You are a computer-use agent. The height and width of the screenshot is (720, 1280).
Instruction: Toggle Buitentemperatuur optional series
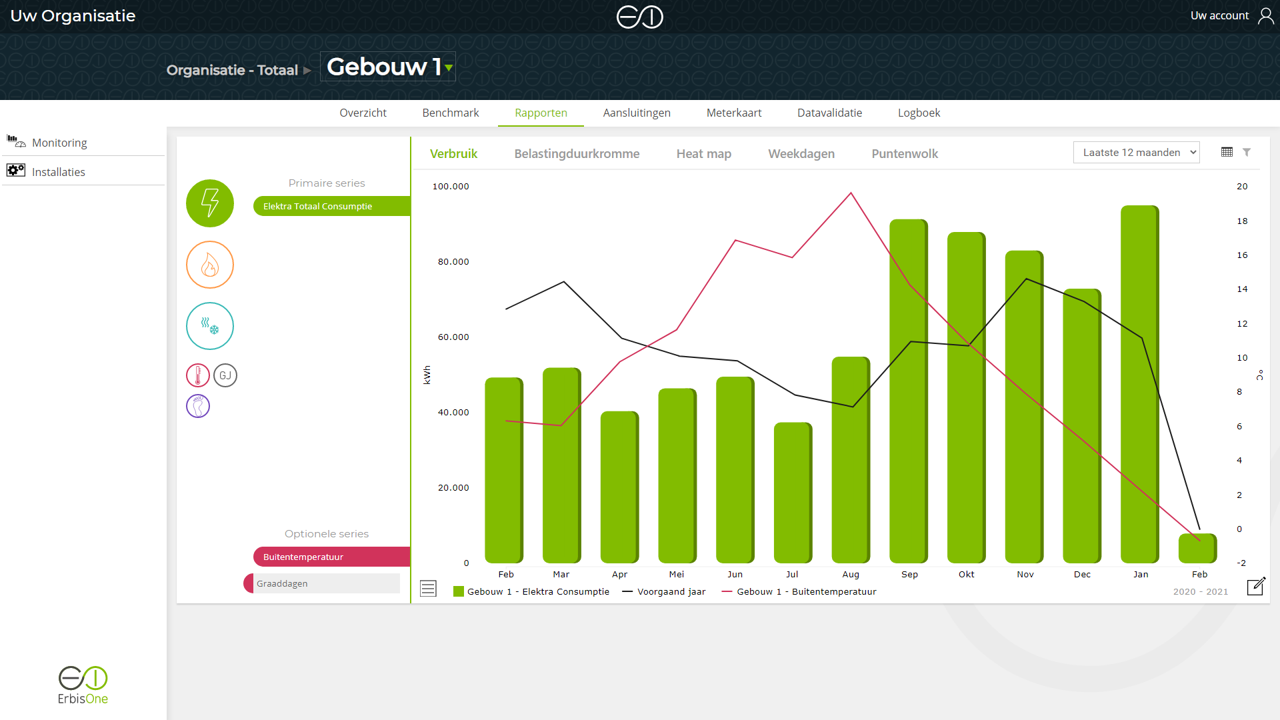point(331,557)
